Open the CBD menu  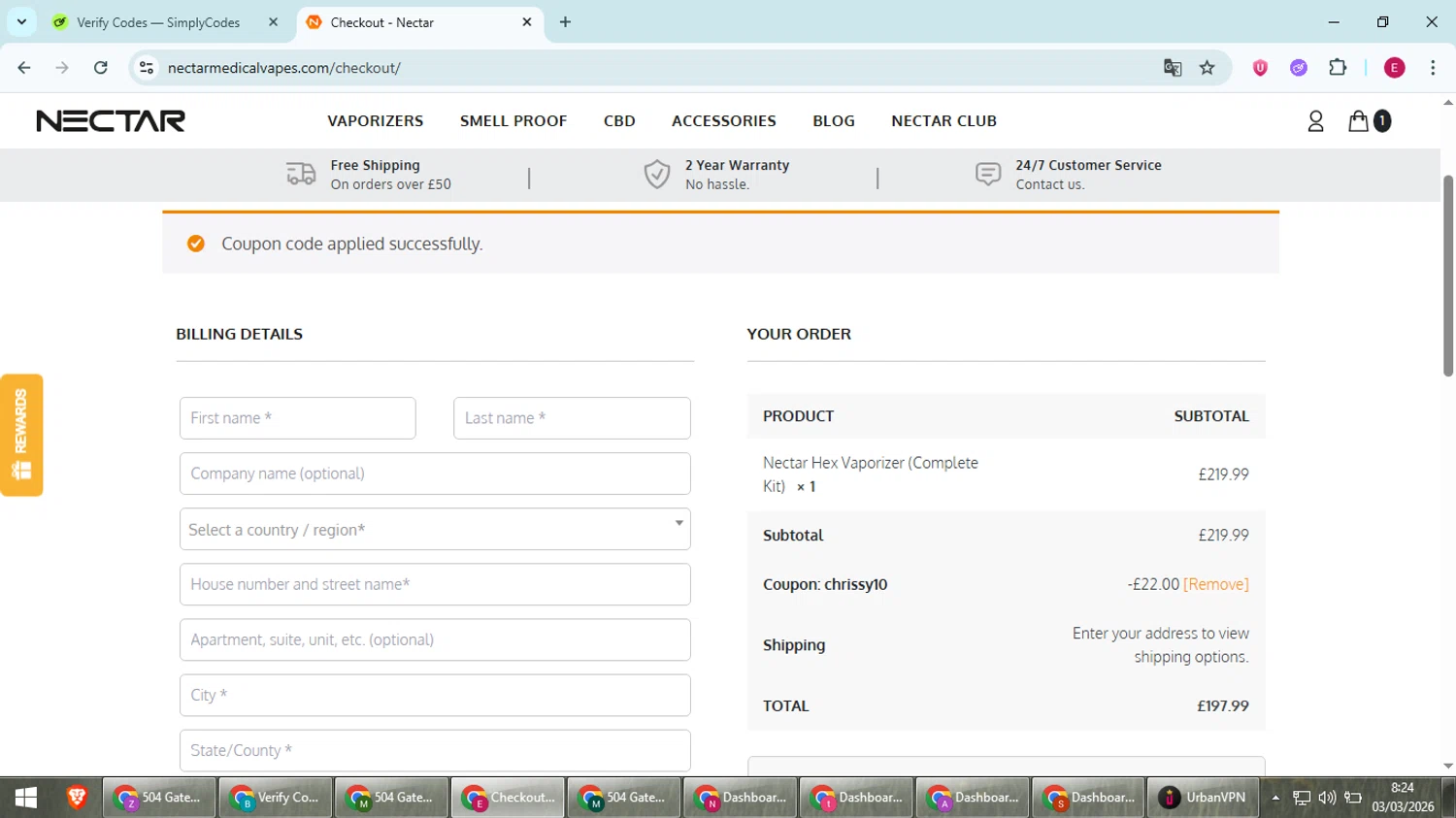point(619,121)
